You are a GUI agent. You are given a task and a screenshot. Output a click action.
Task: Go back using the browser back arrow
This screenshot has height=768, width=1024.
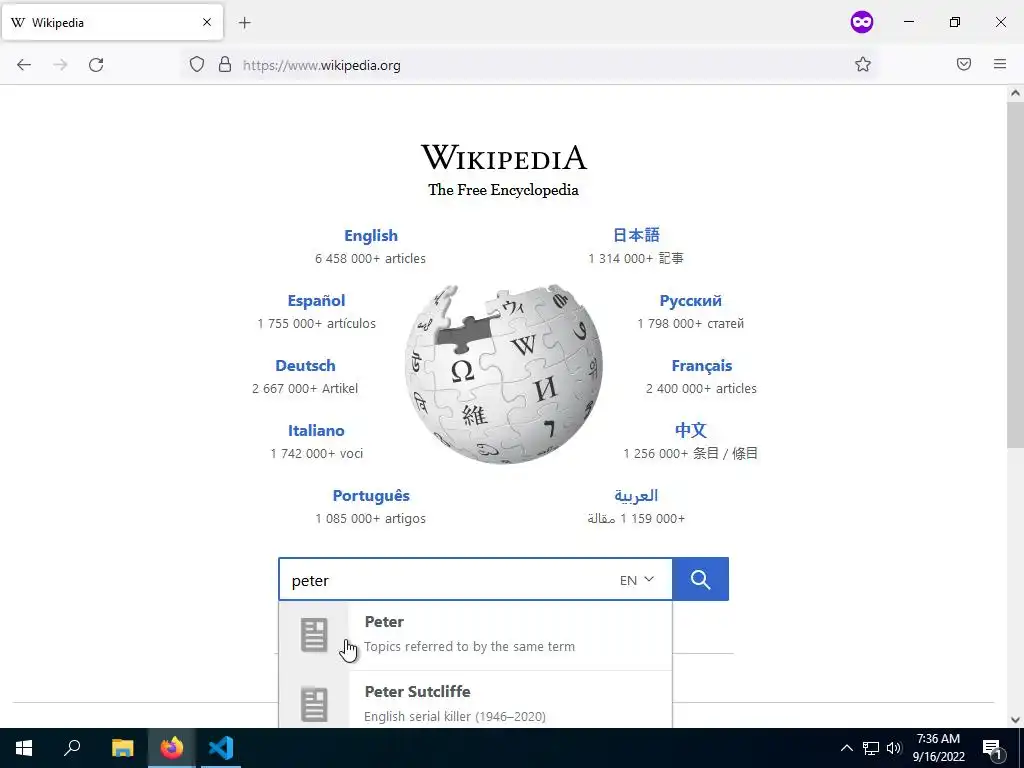coord(24,65)
